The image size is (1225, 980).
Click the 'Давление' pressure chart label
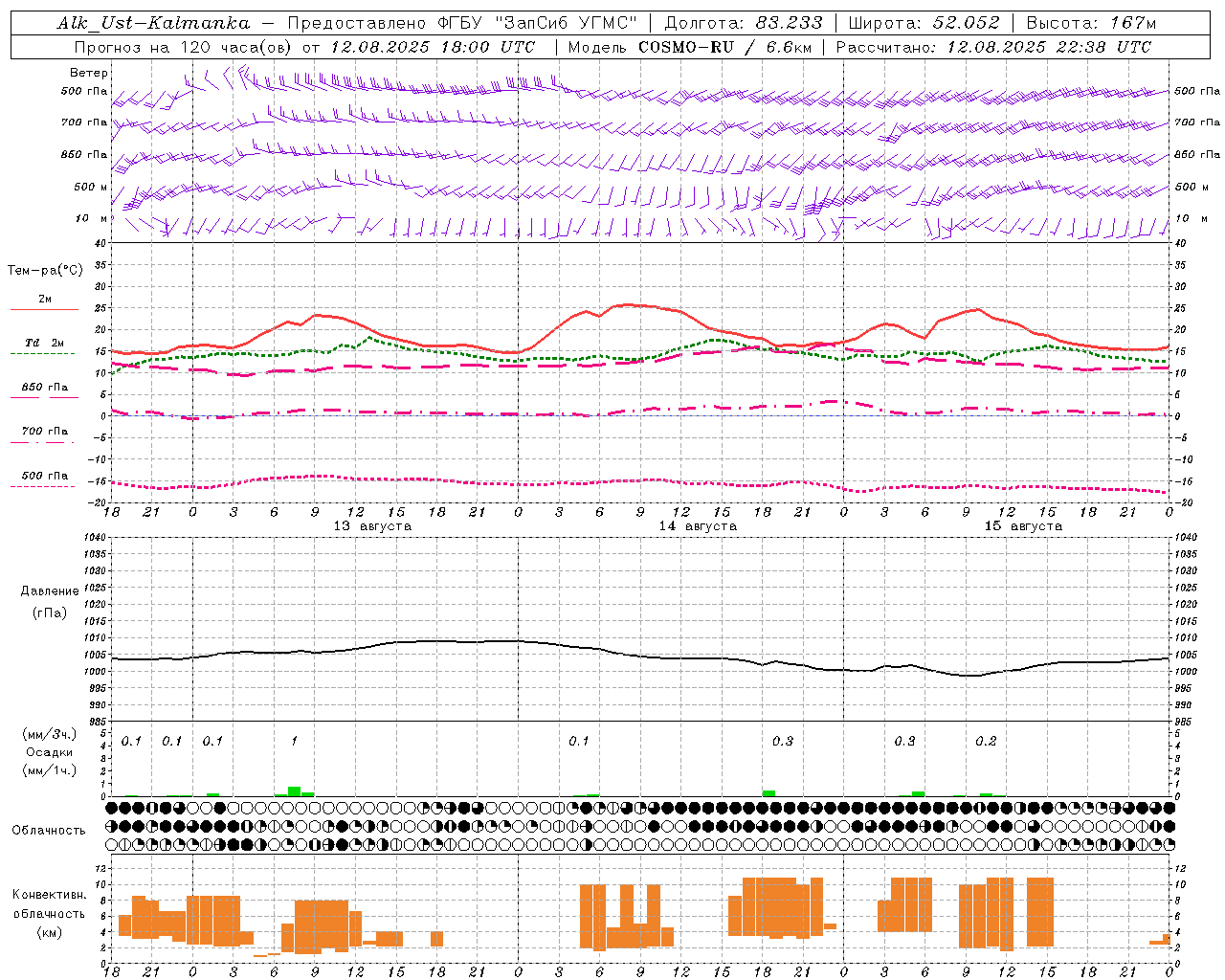tap(50, 591)
